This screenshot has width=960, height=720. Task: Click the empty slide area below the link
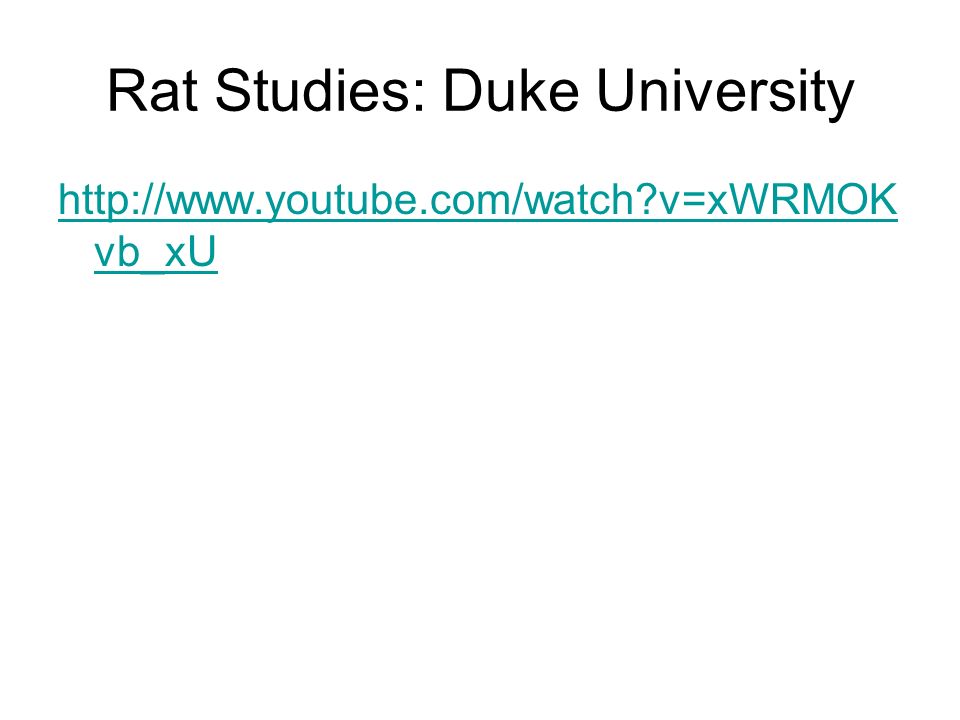click(x=480, y=490)
